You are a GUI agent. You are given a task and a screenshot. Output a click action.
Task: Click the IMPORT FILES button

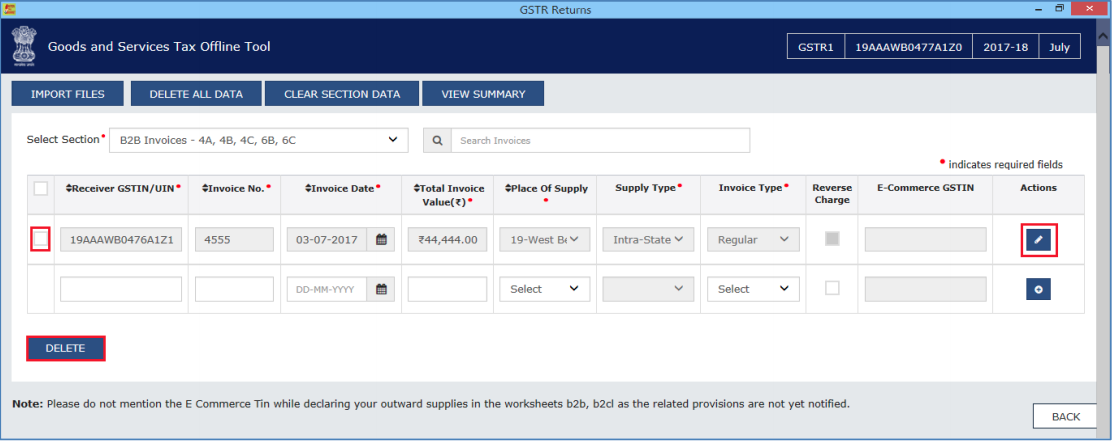click(x=67, y=94)
